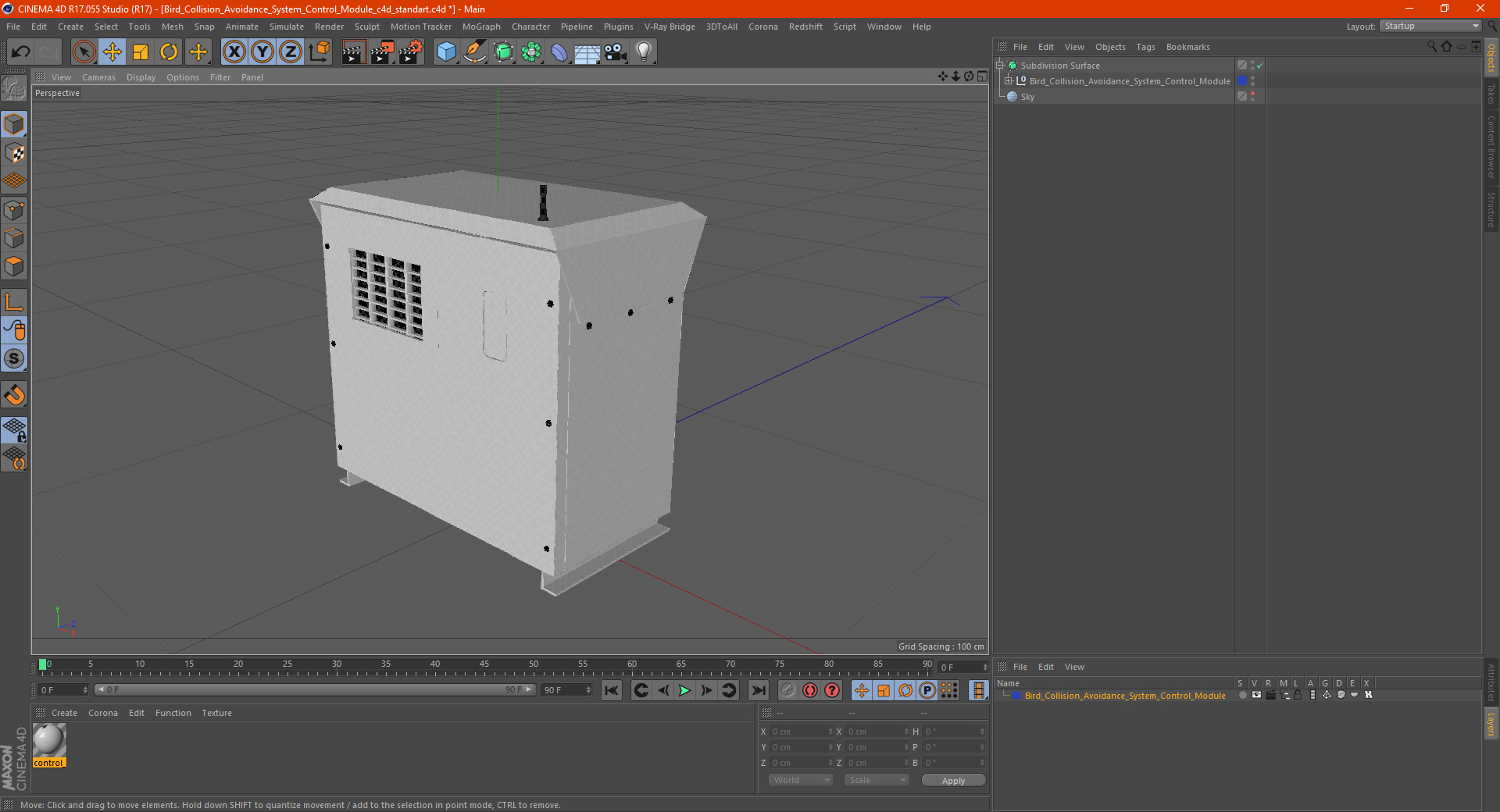Click the Undo arrow icon

coord(21,52)
